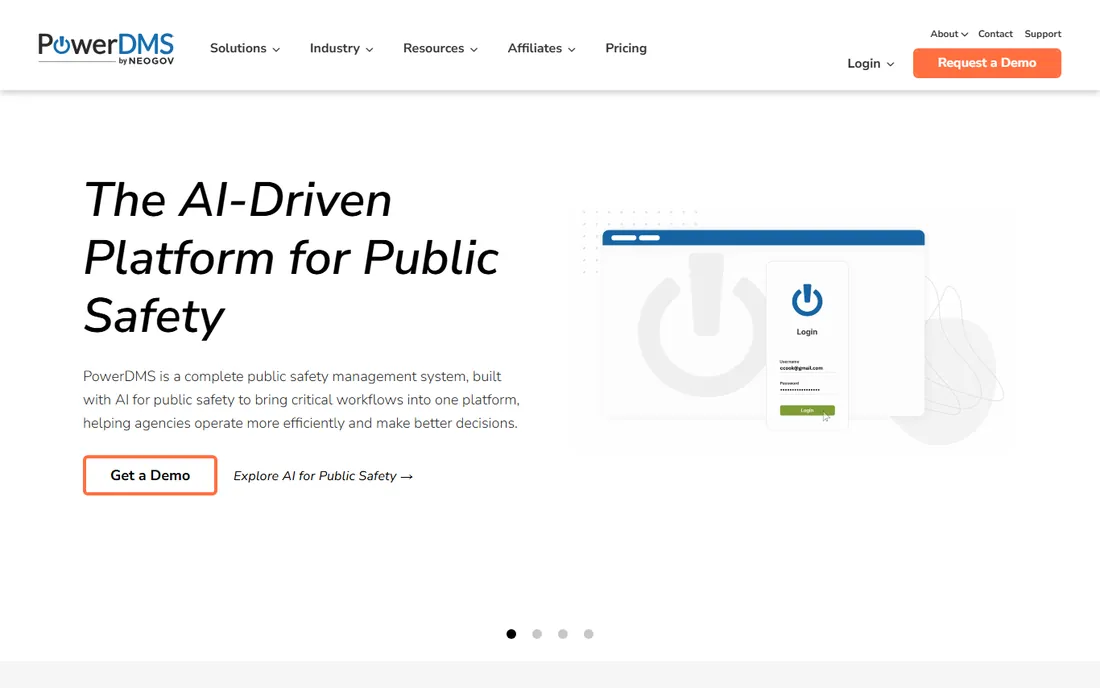Follow Explore AI for Public Safety link
The height and width of the screenshot is (688, 1100).
coord(323,476)
